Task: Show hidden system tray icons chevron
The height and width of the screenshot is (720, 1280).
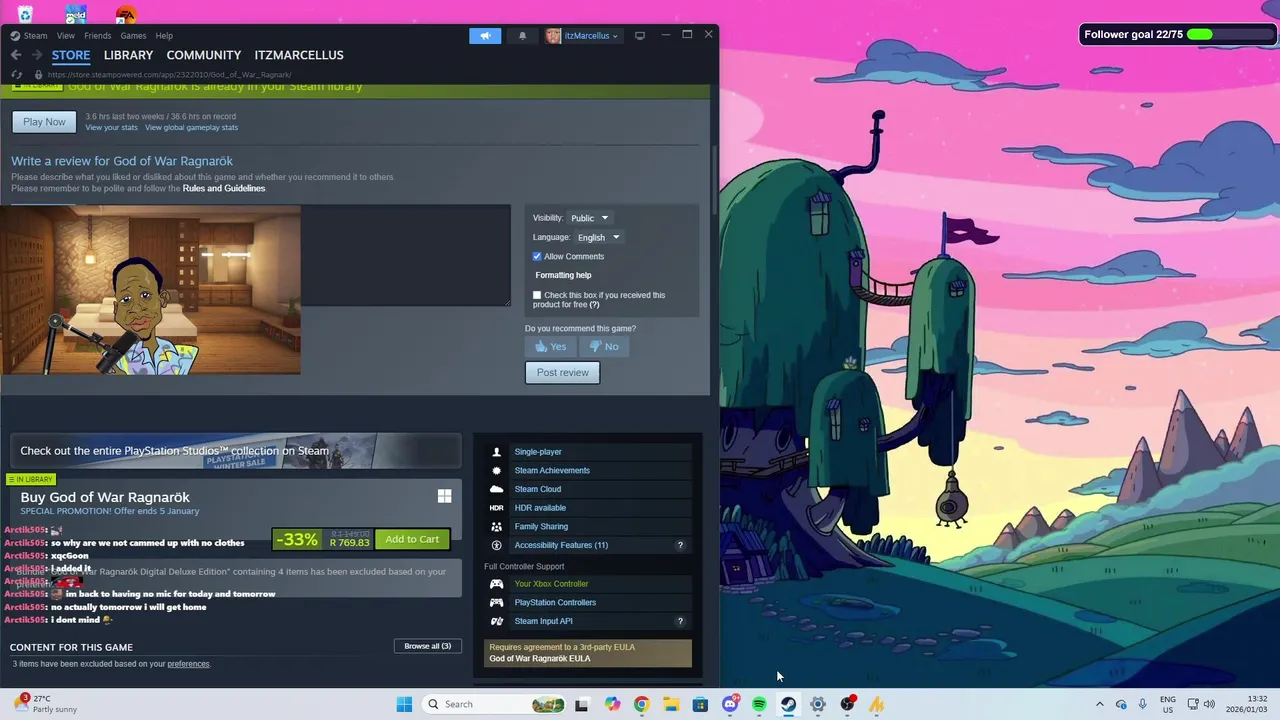Action: [x=1099, y=704]
